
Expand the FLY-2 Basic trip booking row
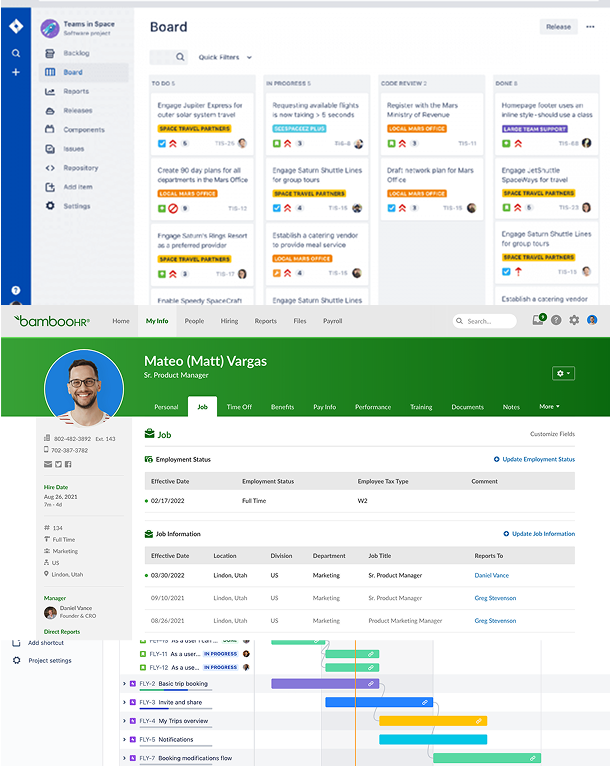point(124,684)
